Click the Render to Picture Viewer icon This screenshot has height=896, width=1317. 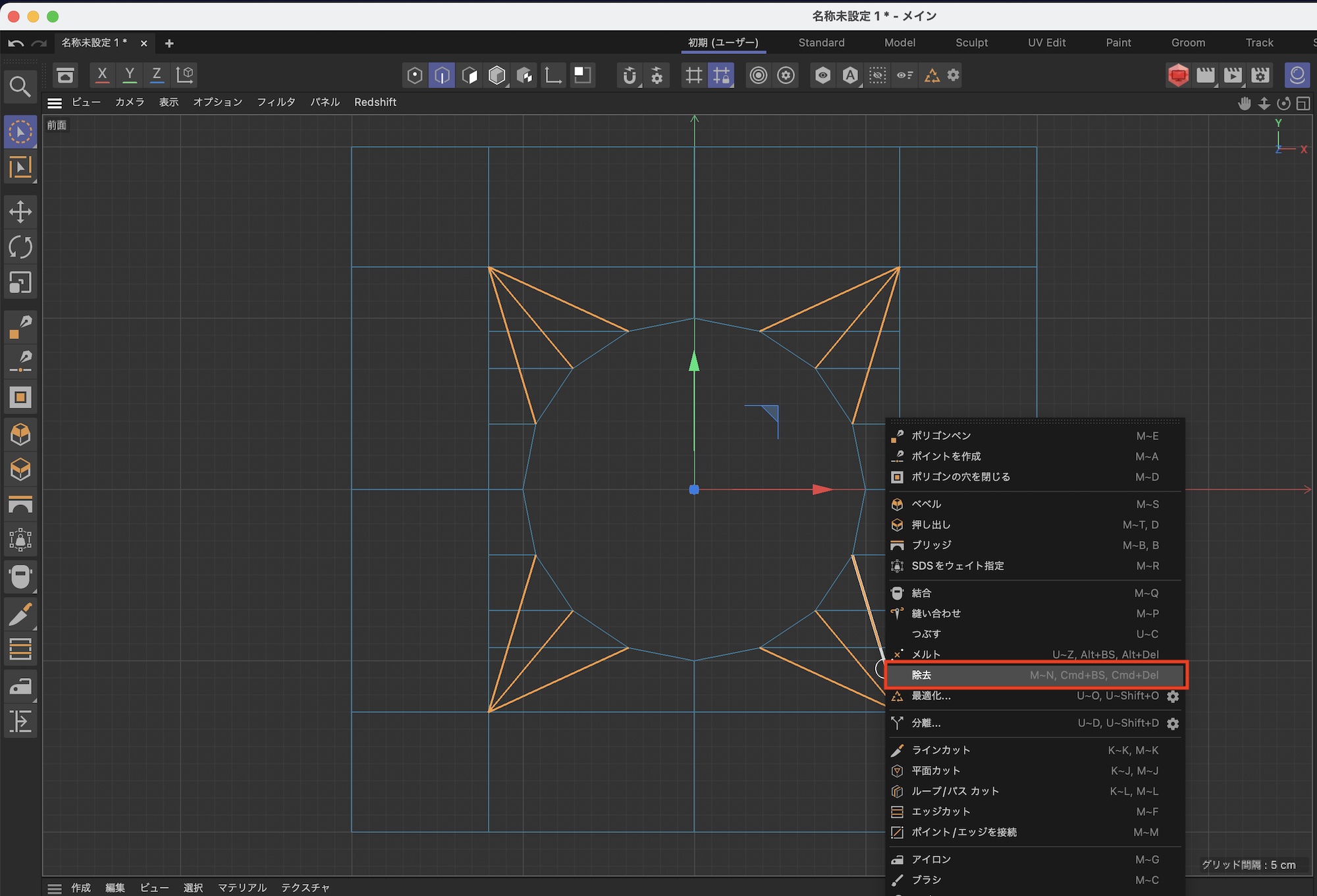(1233, 75)
